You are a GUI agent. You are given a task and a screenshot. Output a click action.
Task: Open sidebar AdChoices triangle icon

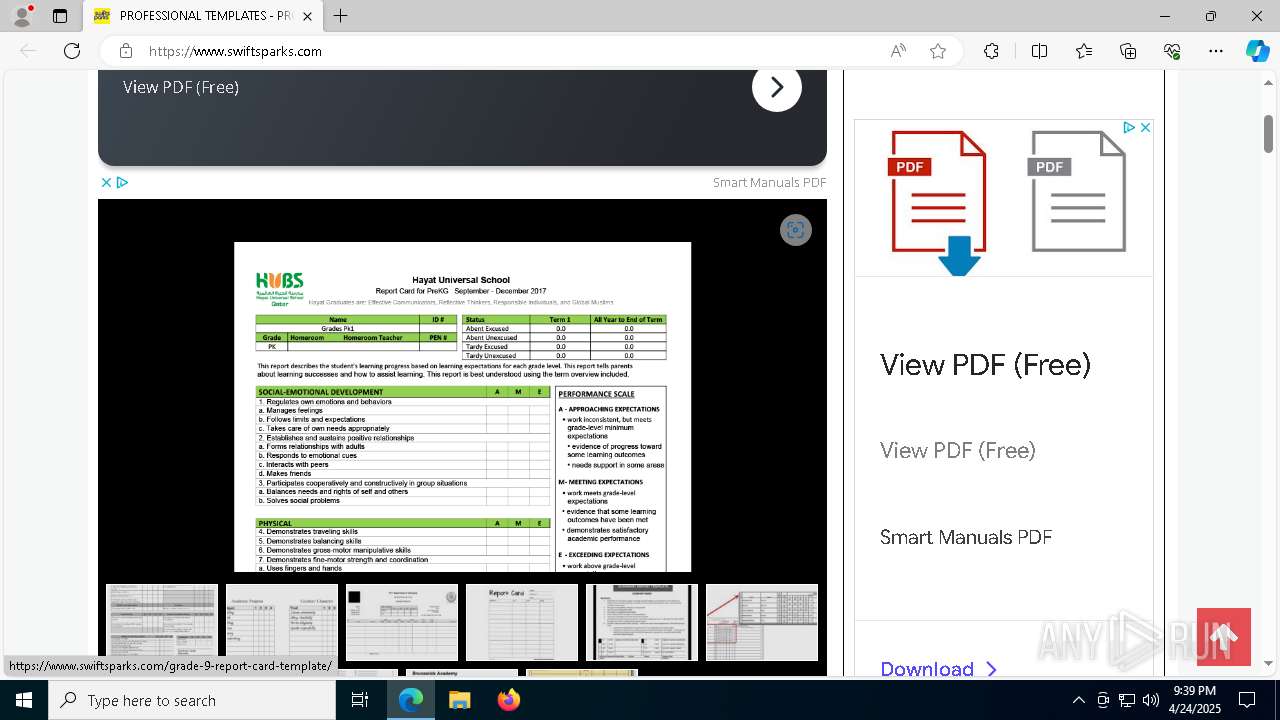pyautogui.click(x=1129, y=127)
